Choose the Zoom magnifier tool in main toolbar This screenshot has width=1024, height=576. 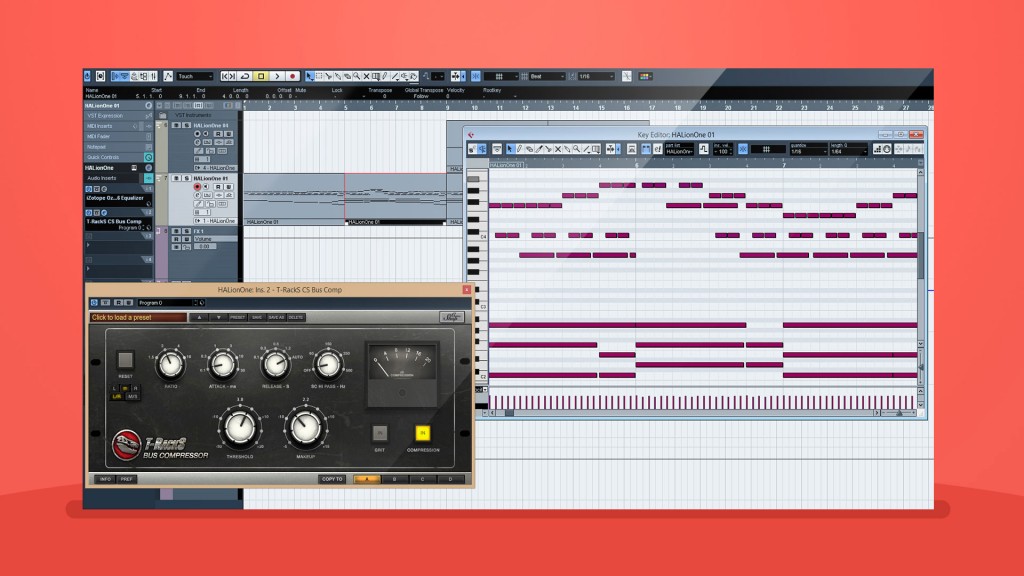point(357,76)
